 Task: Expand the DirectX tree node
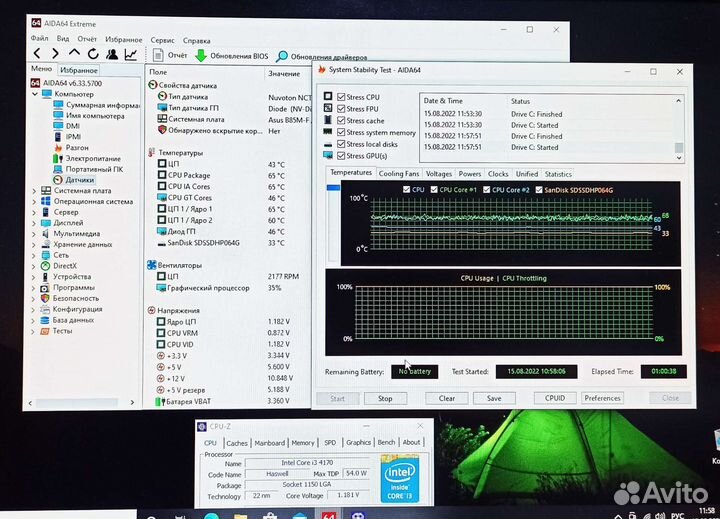coord(34,266)
